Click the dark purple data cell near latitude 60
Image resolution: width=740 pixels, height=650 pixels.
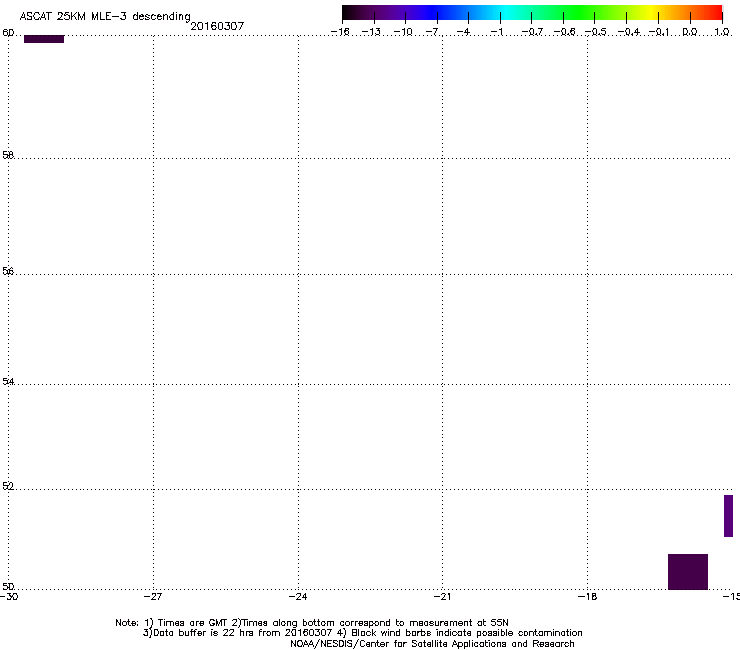coord(44,39)
